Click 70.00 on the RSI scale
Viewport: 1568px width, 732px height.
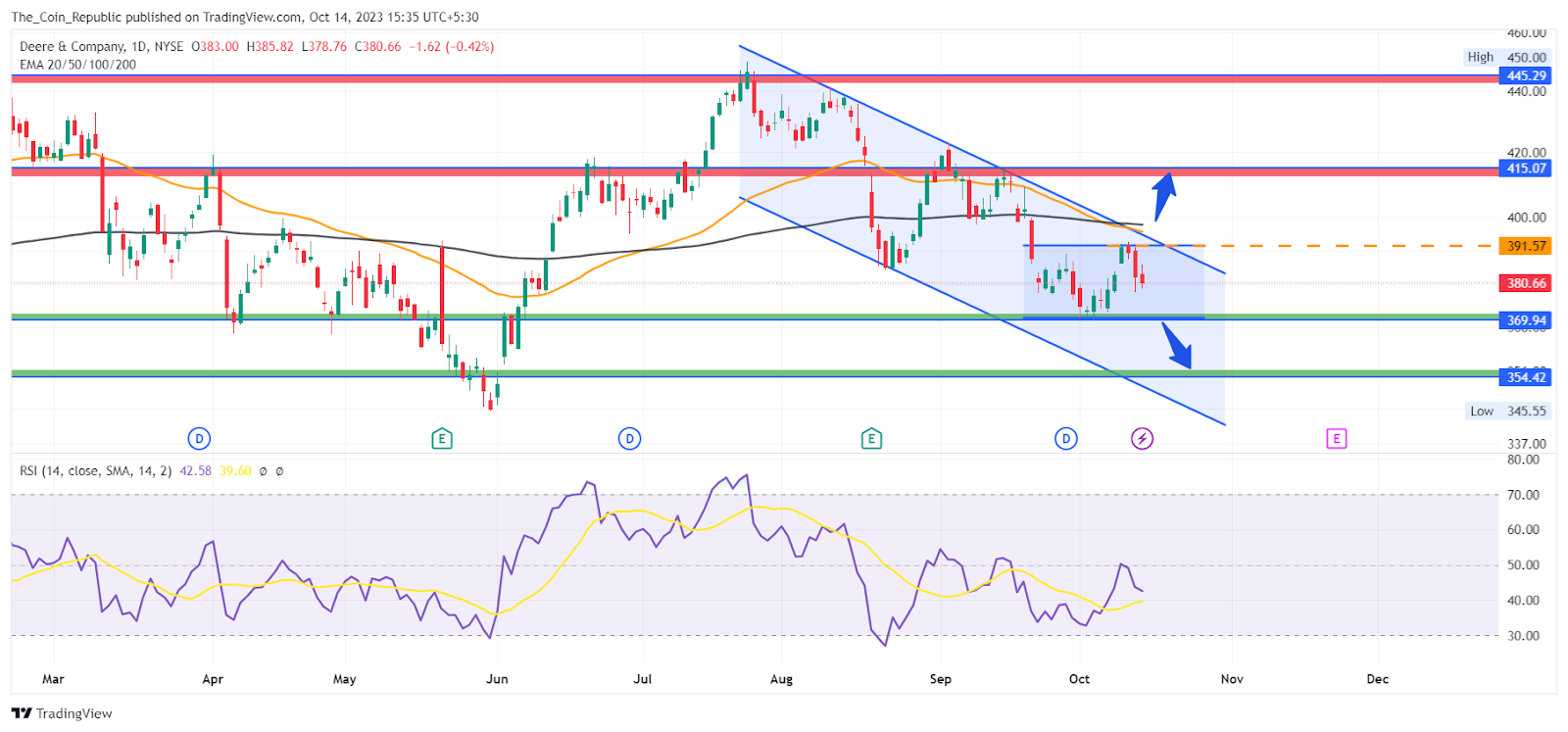click(1523, 495)
